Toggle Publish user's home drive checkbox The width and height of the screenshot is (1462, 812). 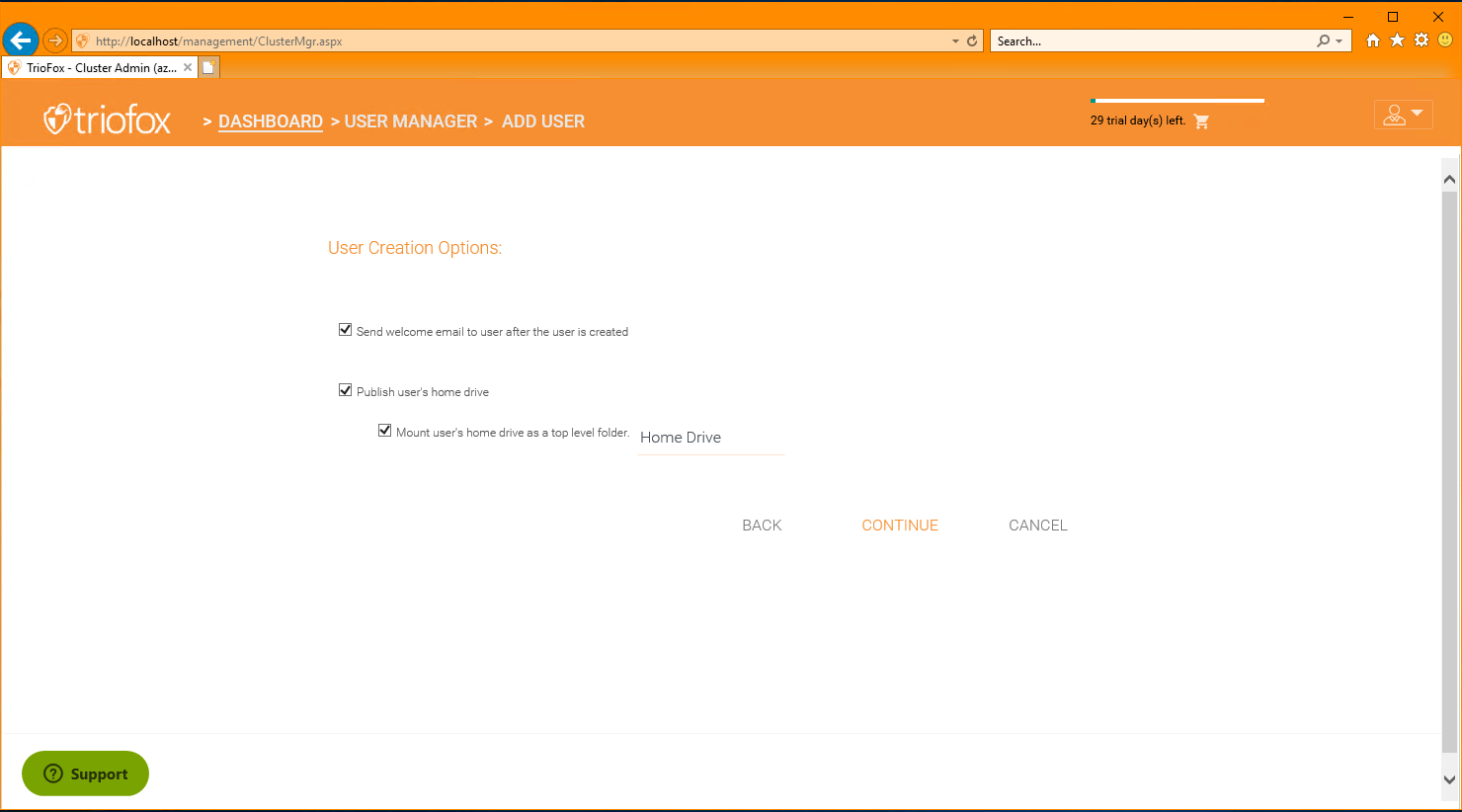(346, 390)
